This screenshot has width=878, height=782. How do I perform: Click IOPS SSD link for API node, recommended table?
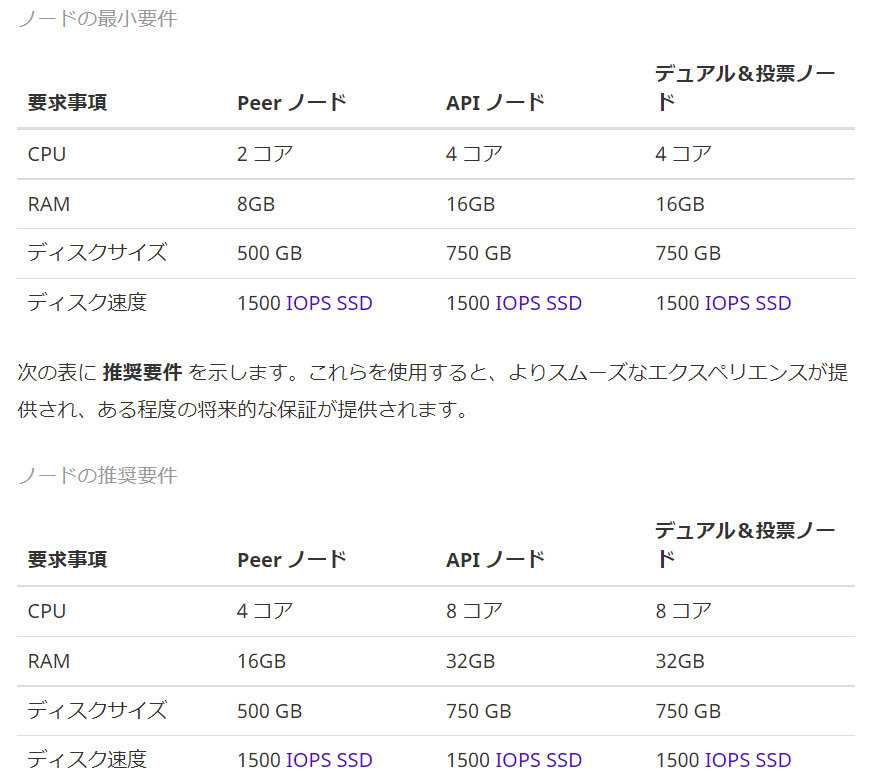538,760
